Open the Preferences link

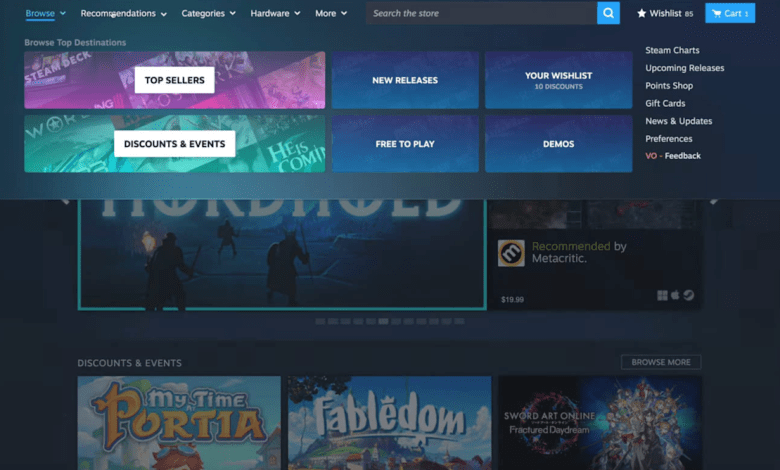669,139
